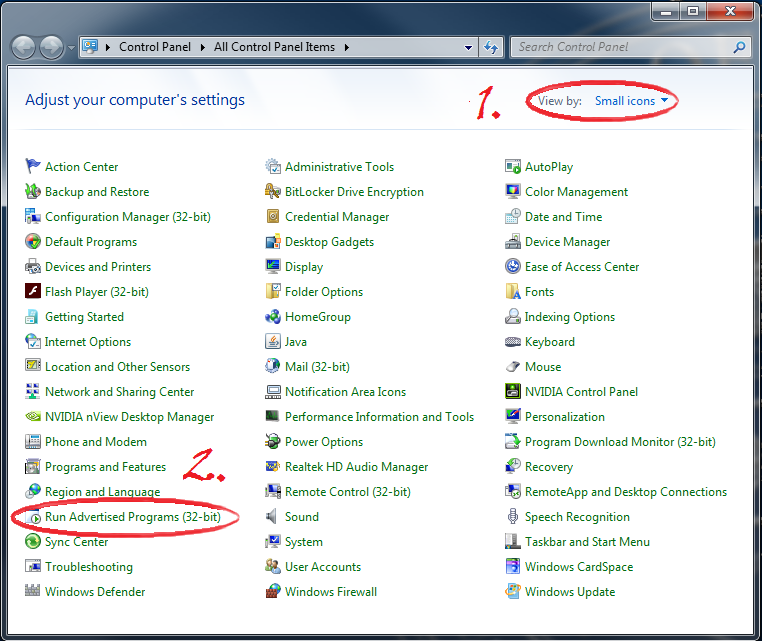Click the Run Advertised Programs icon

[x=33, y=517]
